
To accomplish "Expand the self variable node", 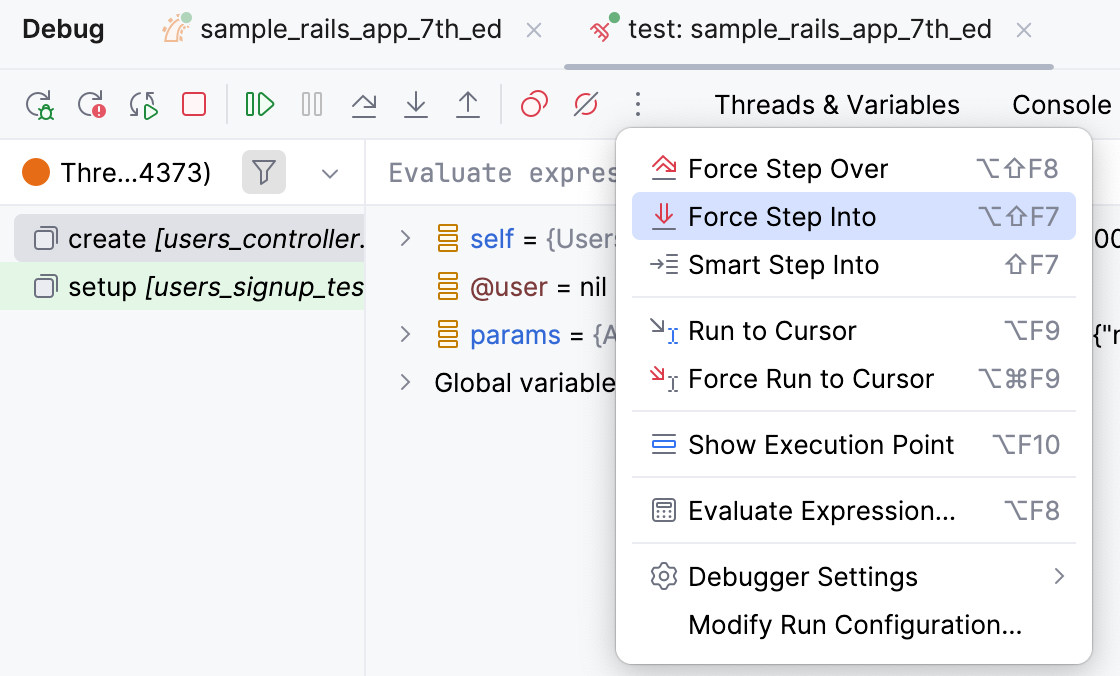I will (404, 239).
